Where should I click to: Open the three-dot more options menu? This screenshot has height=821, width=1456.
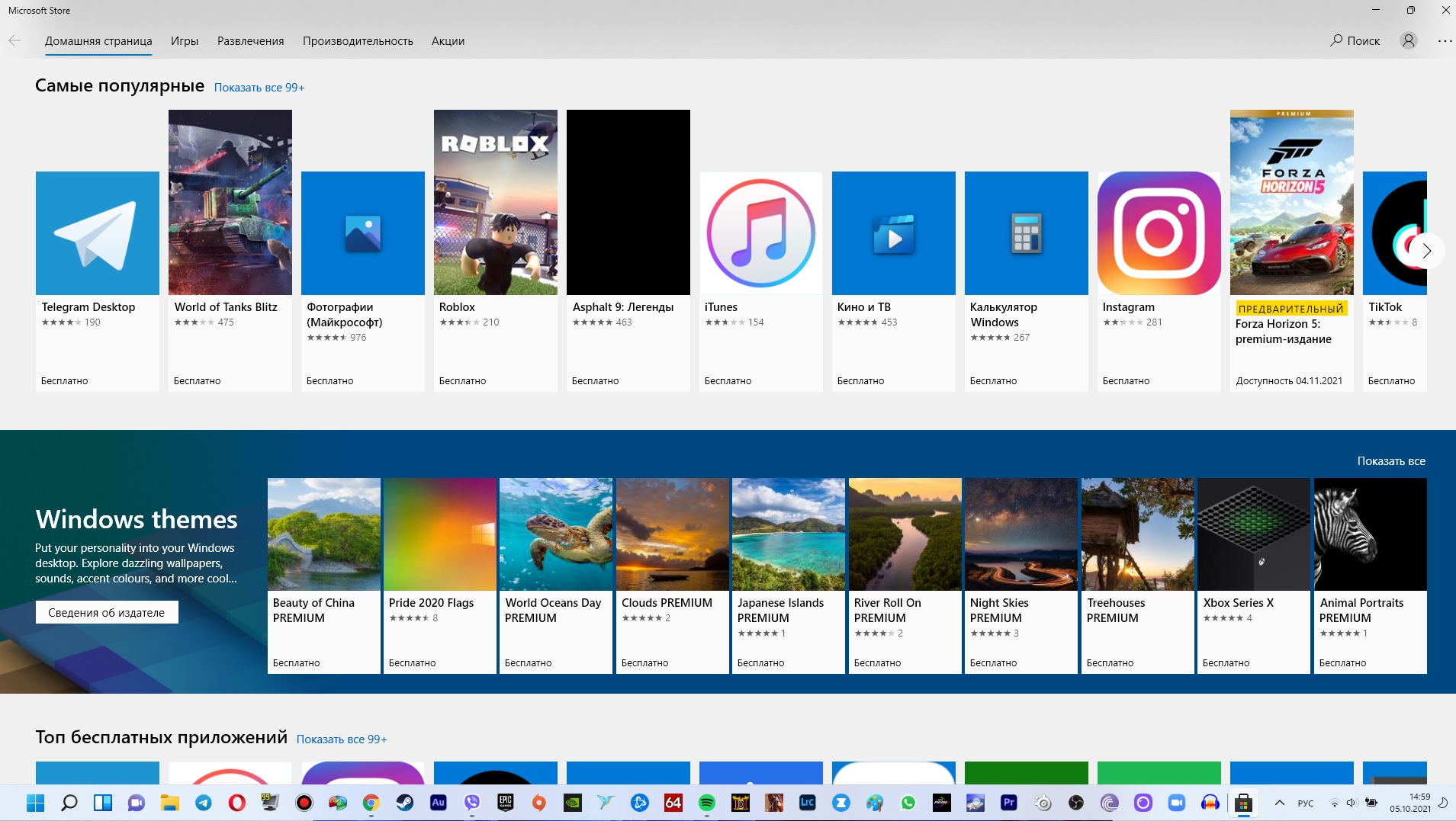pyautogui.click(x=1445, y=40)
